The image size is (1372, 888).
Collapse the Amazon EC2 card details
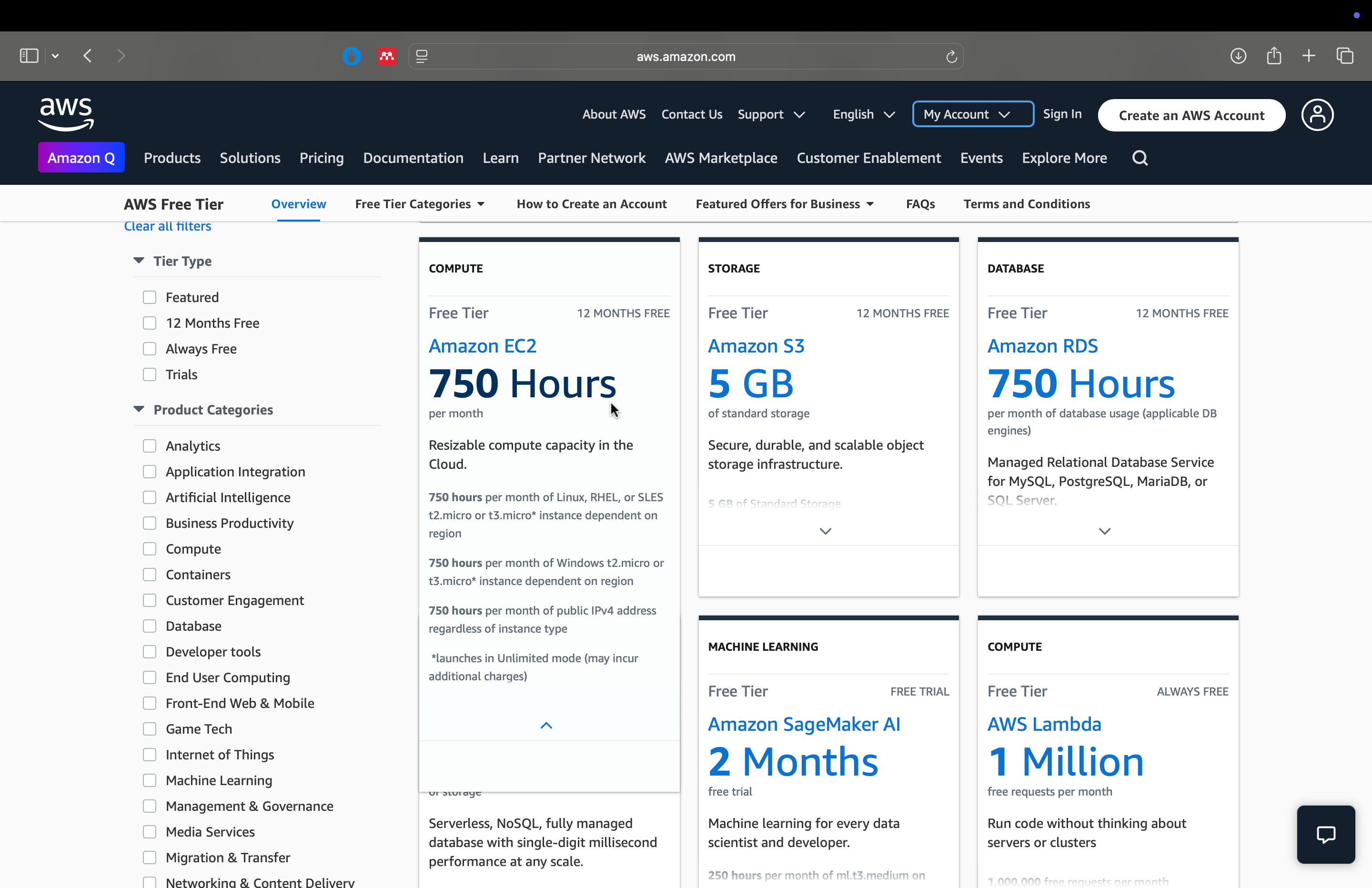click(546, 726)
